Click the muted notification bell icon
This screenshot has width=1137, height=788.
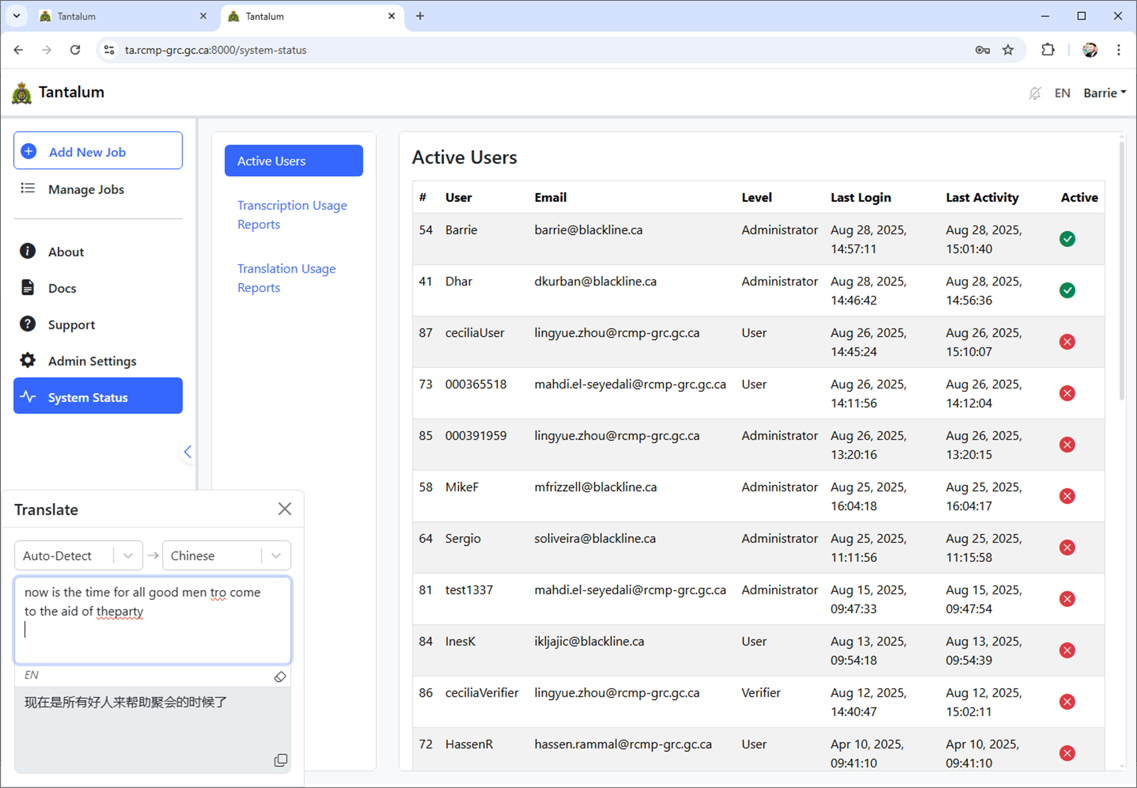pos(1035,93)
